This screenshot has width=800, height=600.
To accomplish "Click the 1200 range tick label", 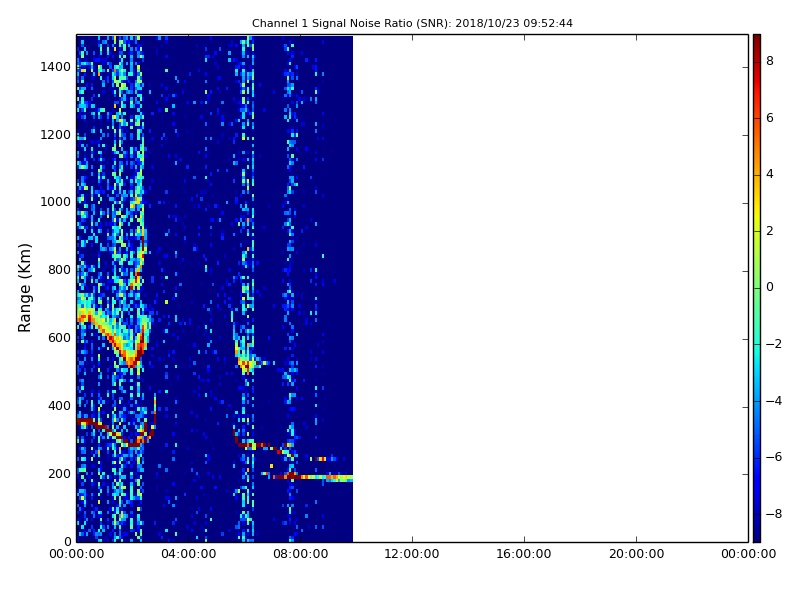I will pyautogui.click(x=56, y=135).
